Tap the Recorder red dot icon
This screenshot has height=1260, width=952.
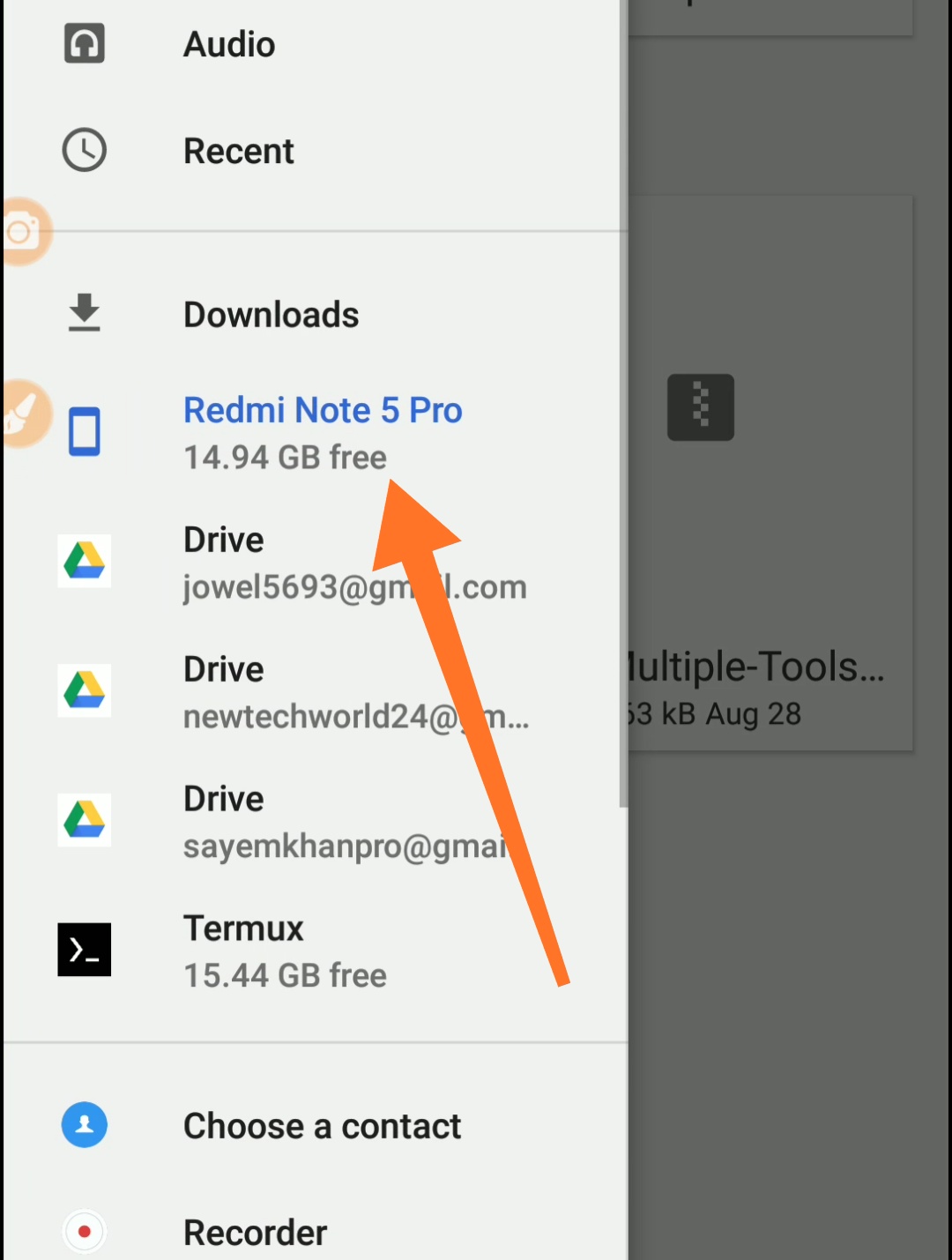click(x=85, y=1231)
